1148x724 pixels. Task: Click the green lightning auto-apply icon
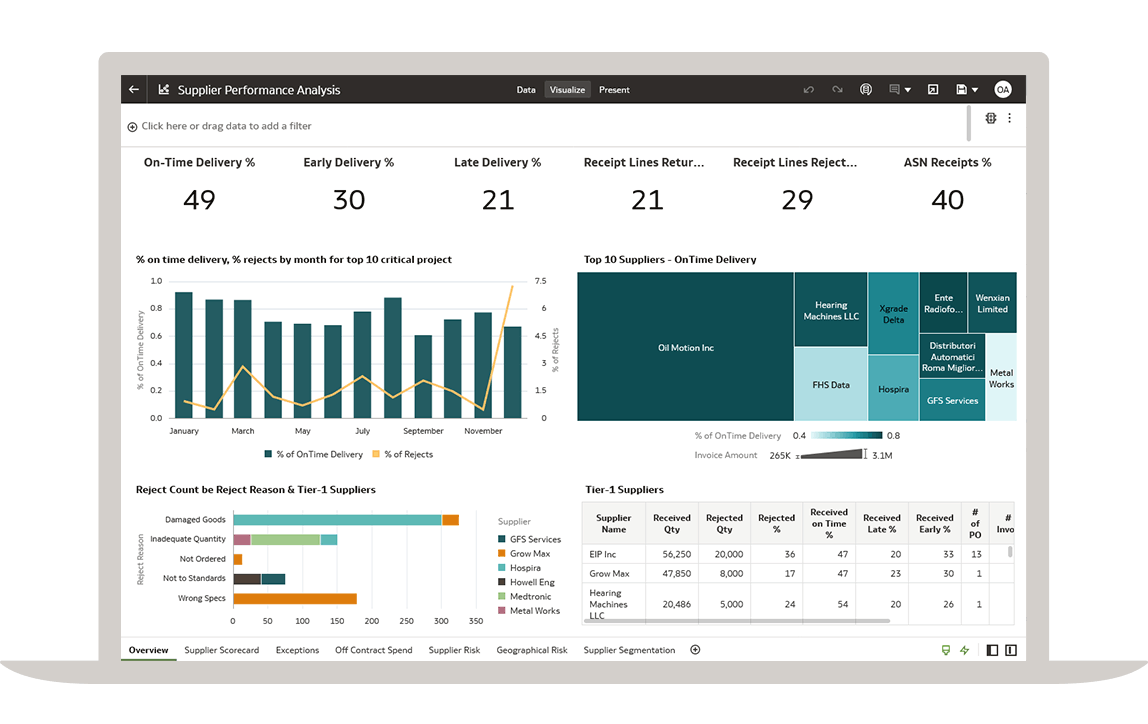965,650
